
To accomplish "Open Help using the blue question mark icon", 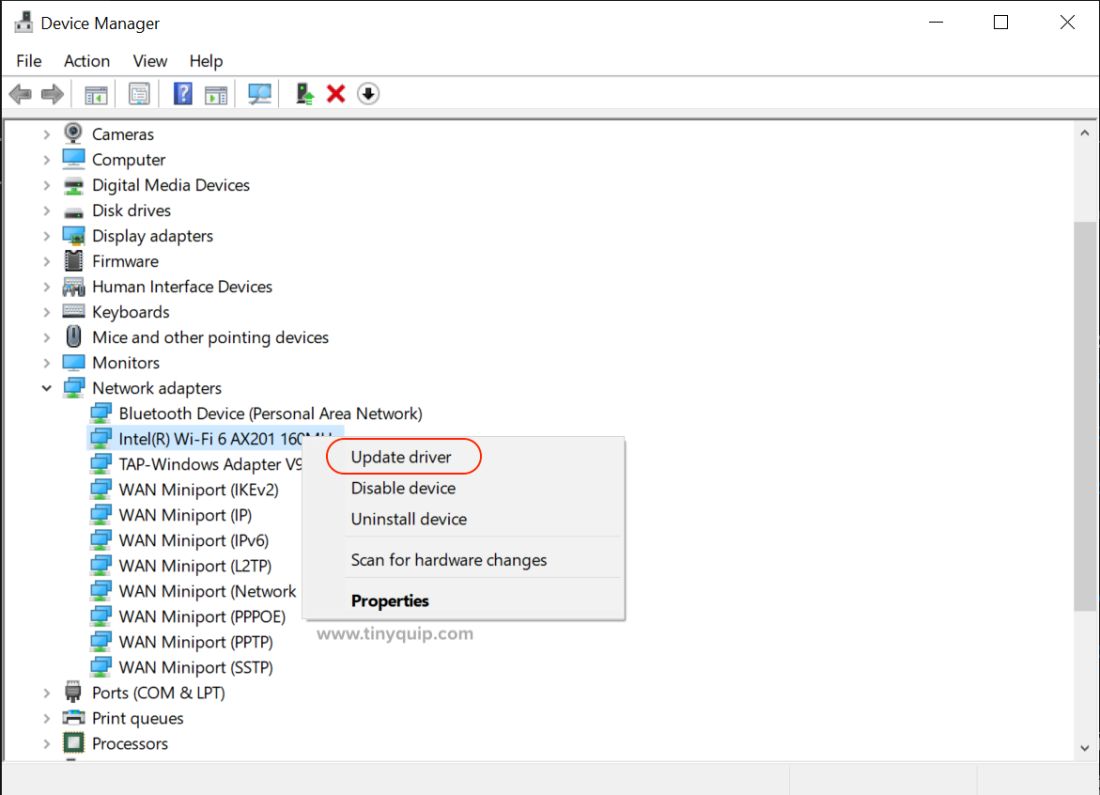I will pyautogui.click(x=182, y=93).
